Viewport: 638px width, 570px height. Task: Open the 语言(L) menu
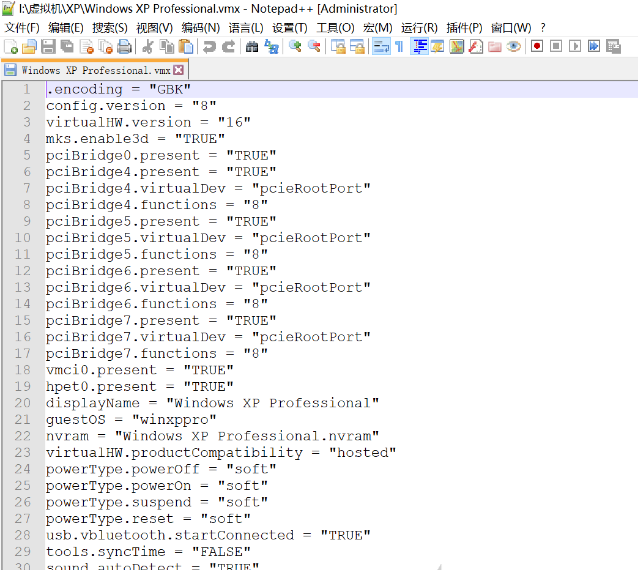click(246, 28)
